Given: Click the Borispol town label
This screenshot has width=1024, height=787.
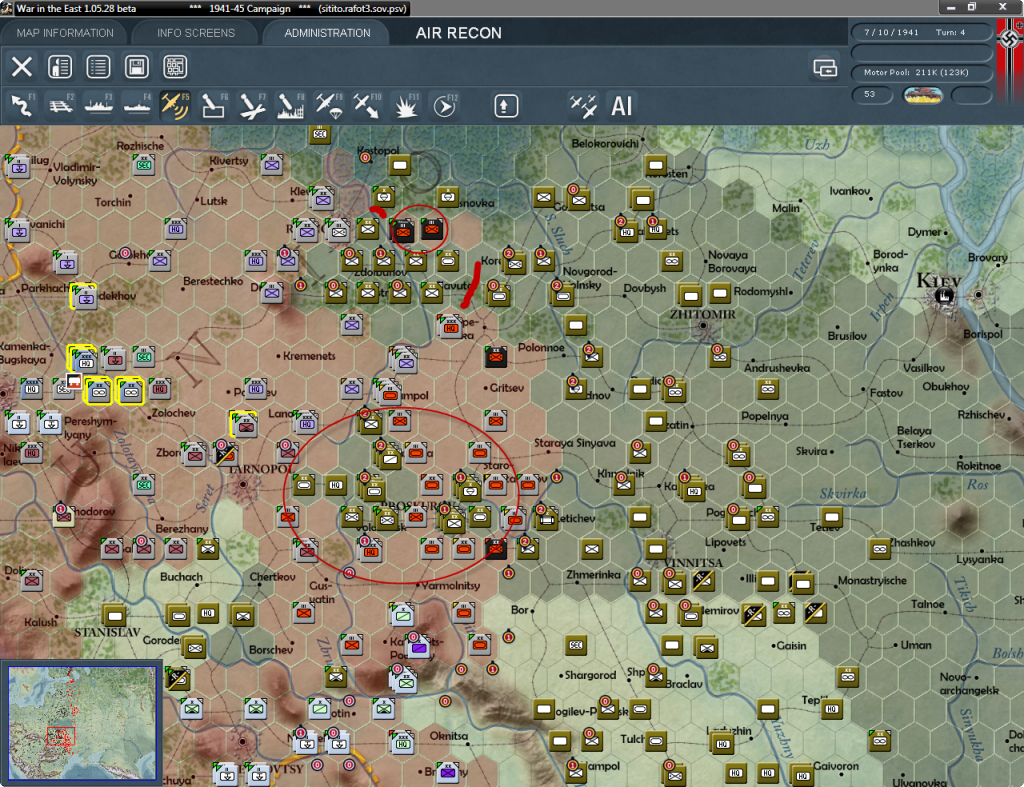Looking at the screenshot, I should click(x=983, y=334).
